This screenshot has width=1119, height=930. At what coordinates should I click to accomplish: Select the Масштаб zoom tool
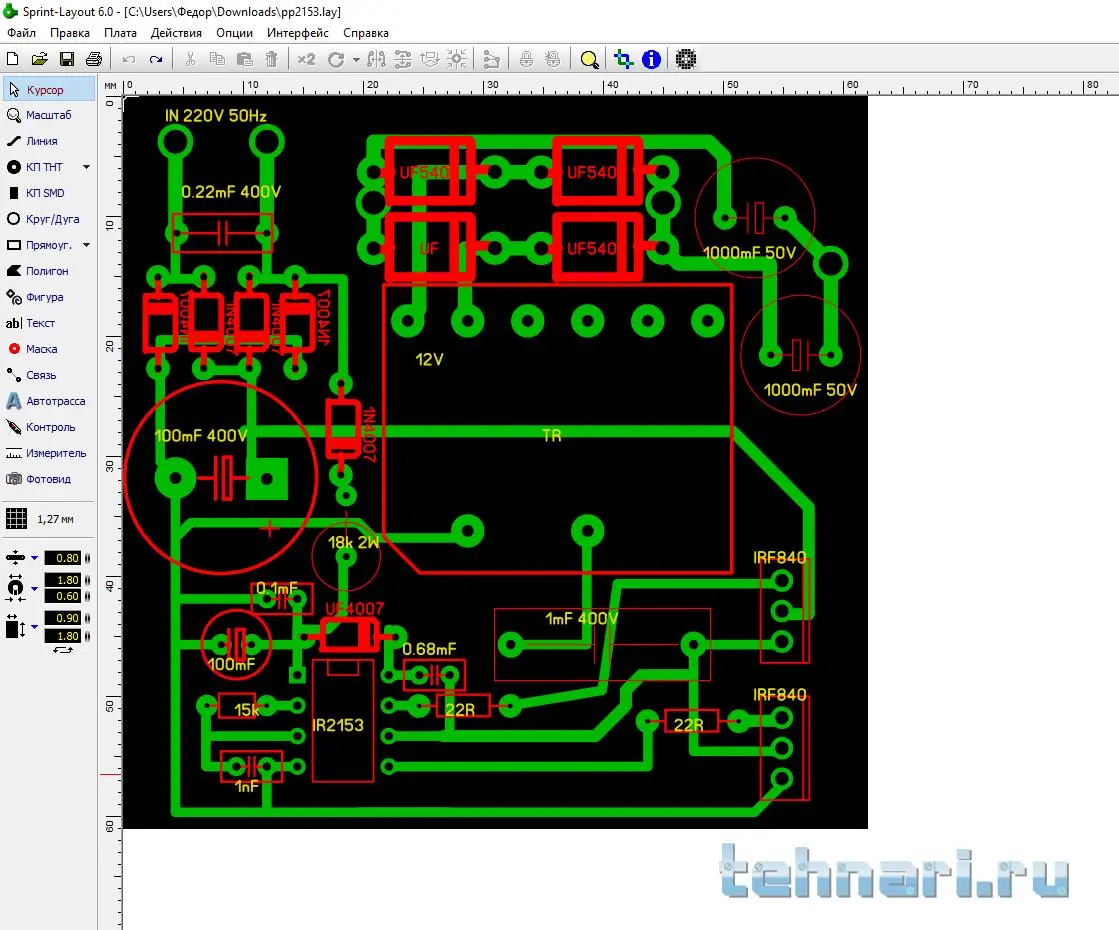click(48, 115)
